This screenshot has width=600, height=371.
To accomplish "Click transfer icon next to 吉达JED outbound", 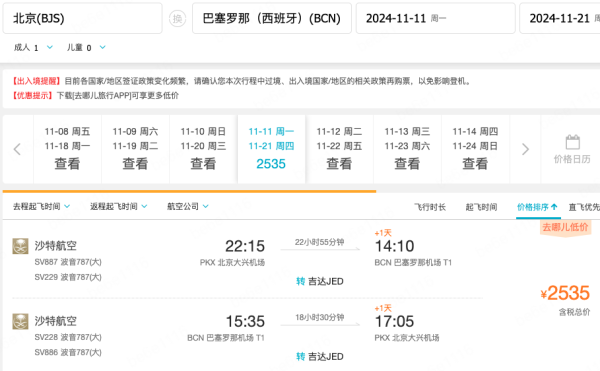I will [300, 282].
